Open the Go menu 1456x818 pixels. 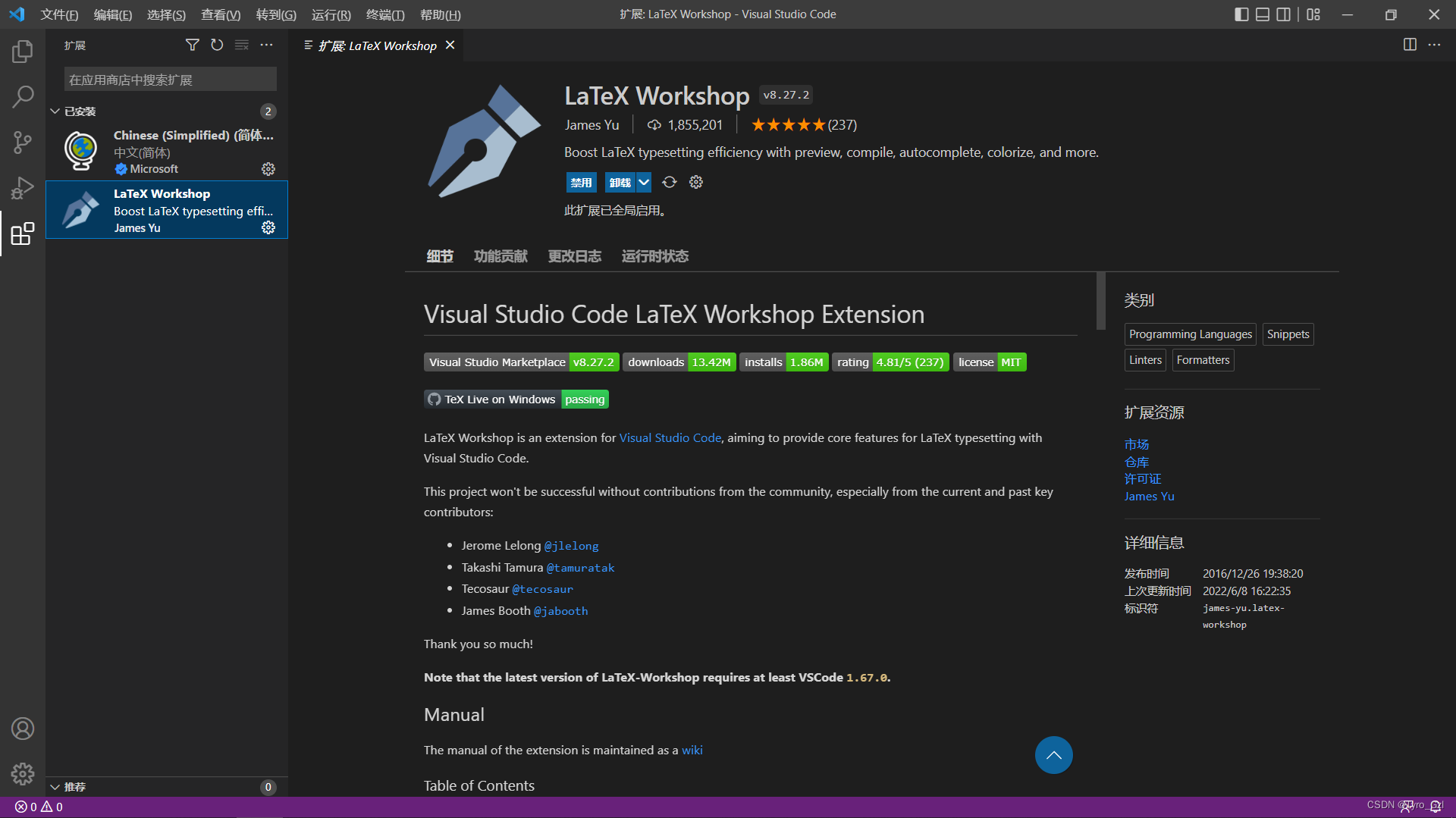276,14
